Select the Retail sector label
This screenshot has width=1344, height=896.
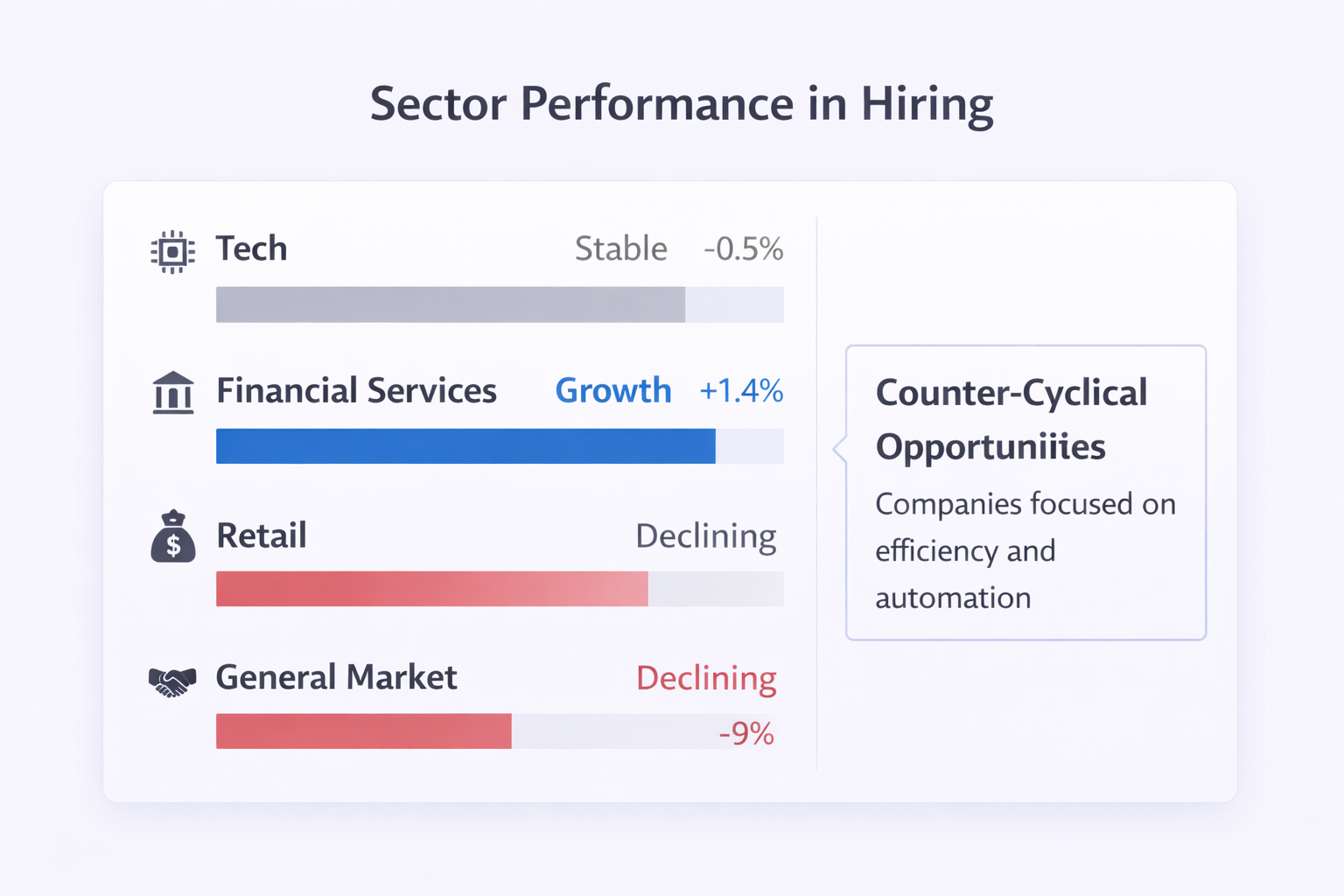pyautogui.click(x=261, y=535)
